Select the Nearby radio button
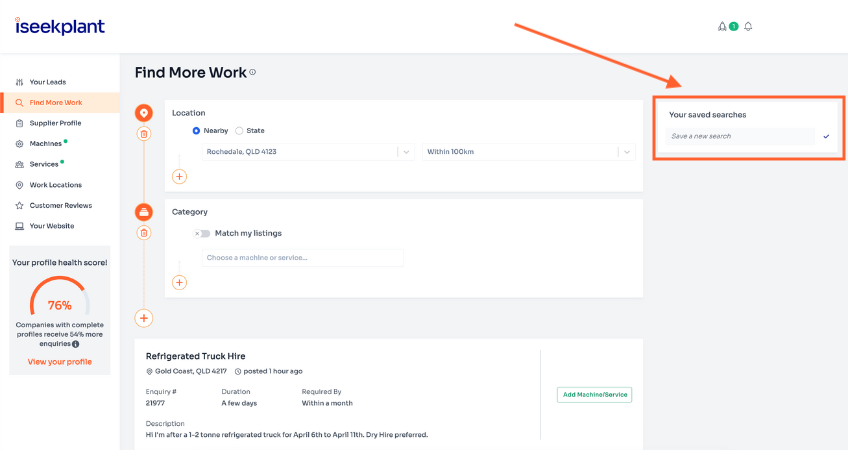 point(197,131)
